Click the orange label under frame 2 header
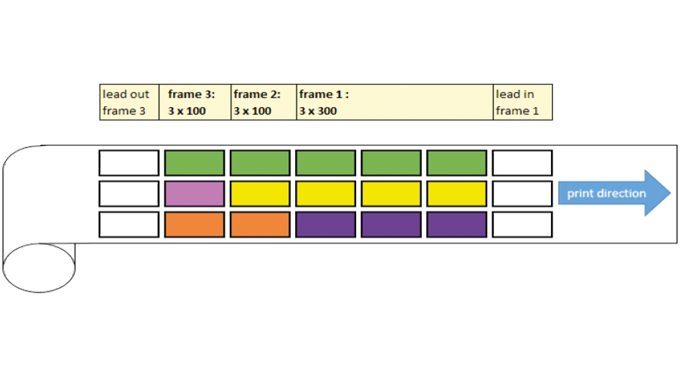 point(260,225)
